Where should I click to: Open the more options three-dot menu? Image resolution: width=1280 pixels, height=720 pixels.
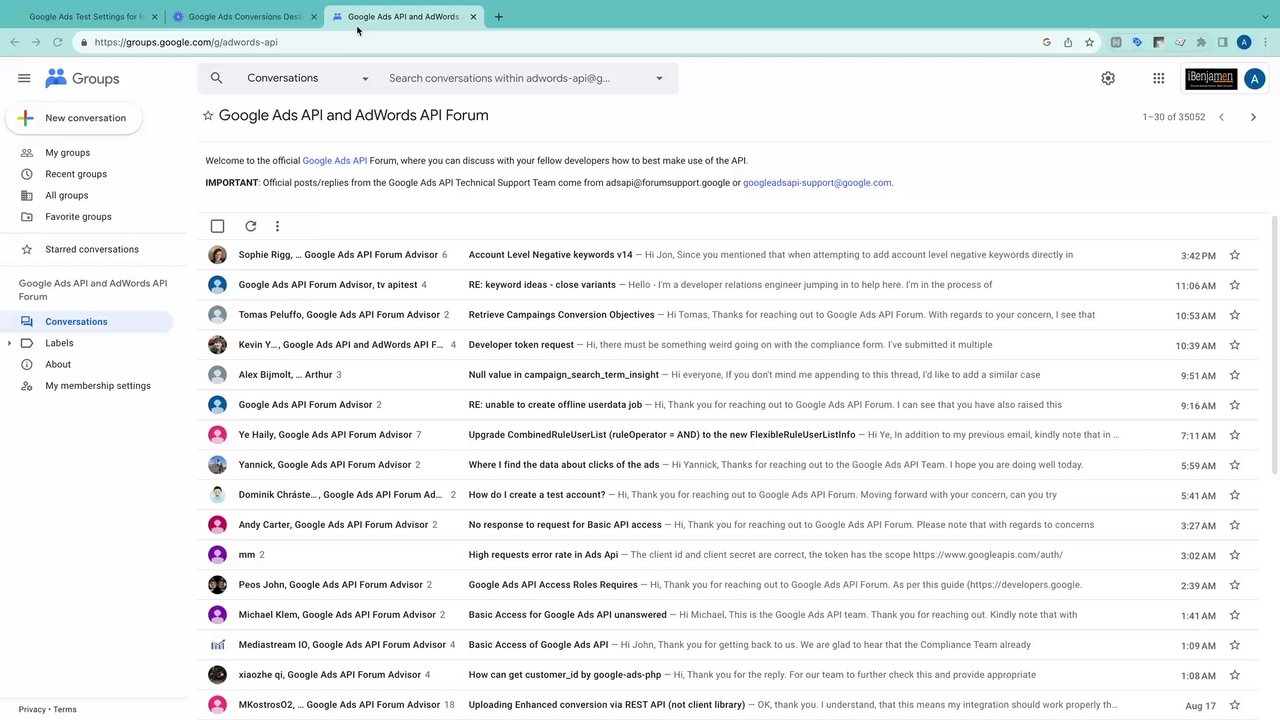pyautogui.click(x=277, y=226)
